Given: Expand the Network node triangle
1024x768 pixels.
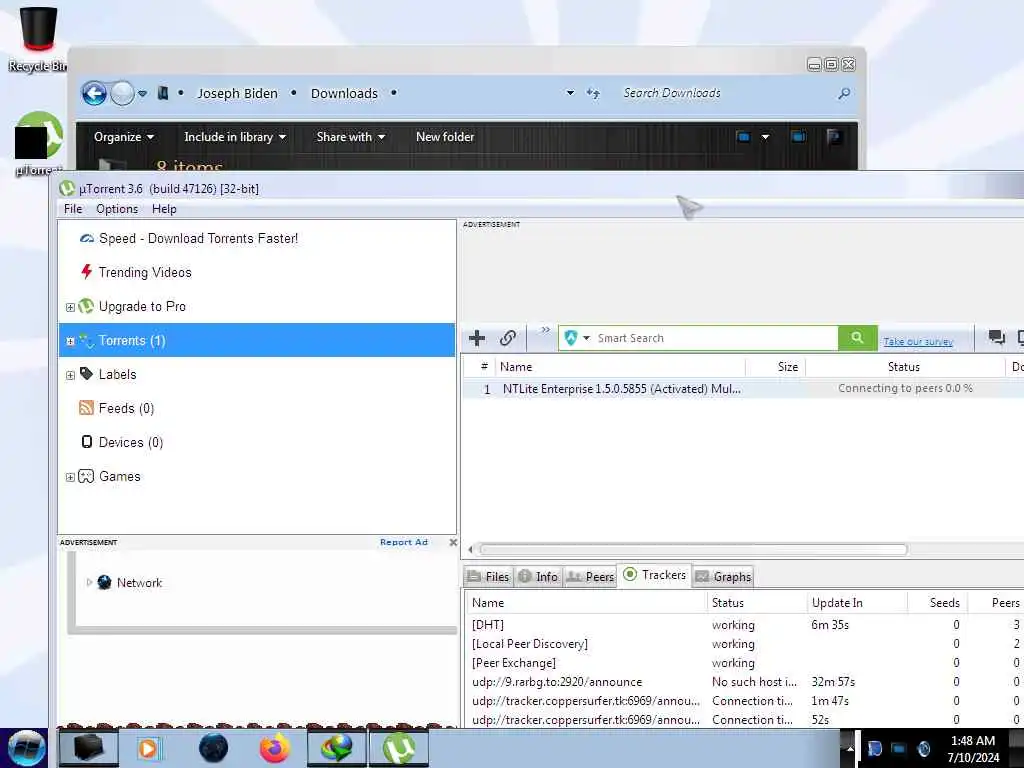Looking at the screenshot, I should click(x=89, y=582).
